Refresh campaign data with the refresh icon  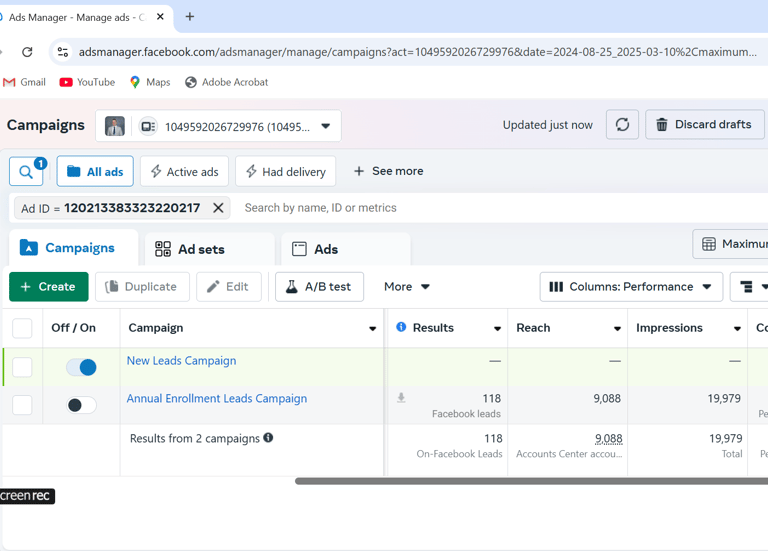tap(622, 124)
